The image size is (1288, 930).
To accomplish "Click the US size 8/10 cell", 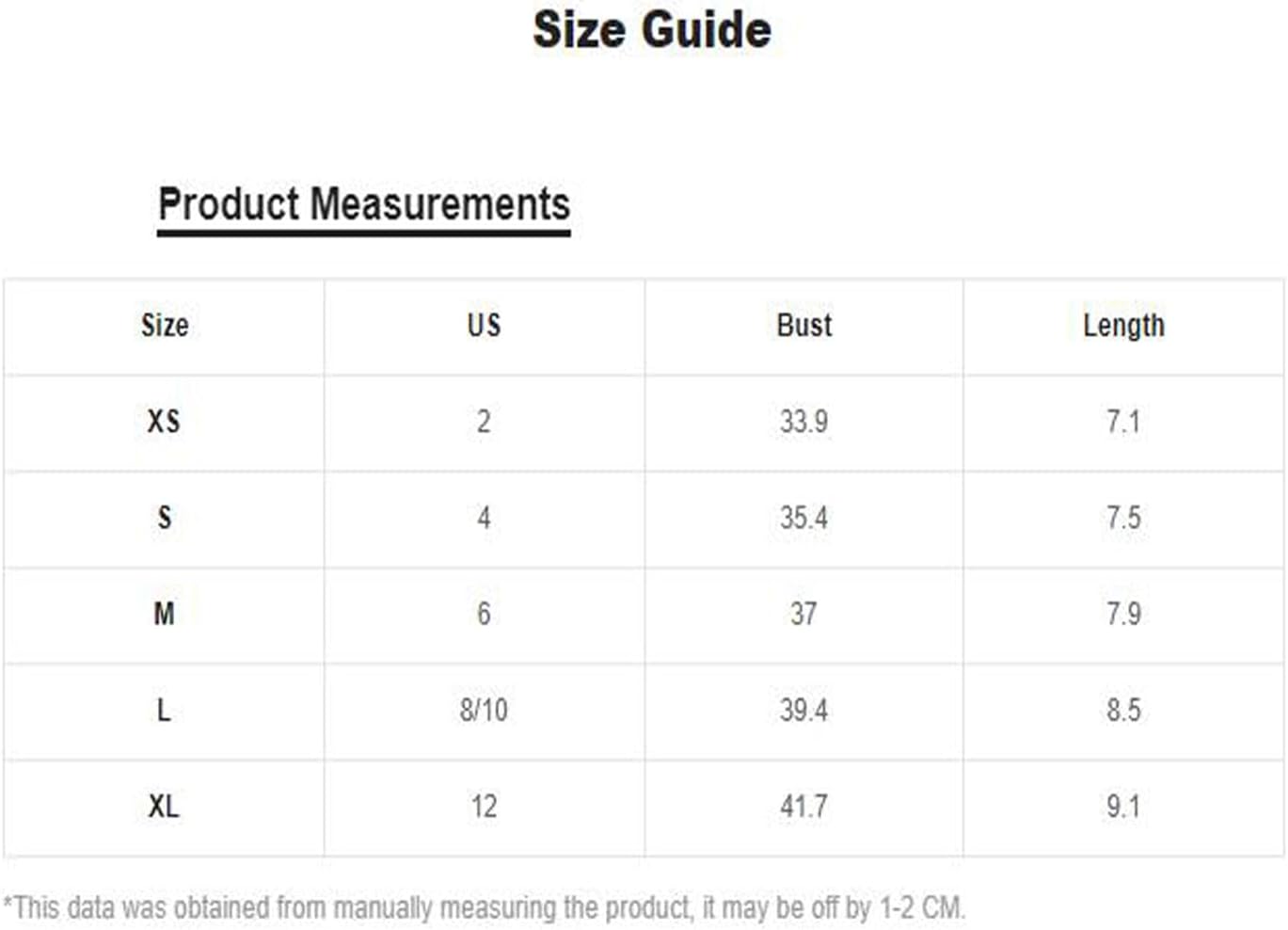I will pyautogui.click(x=484, y=710).
